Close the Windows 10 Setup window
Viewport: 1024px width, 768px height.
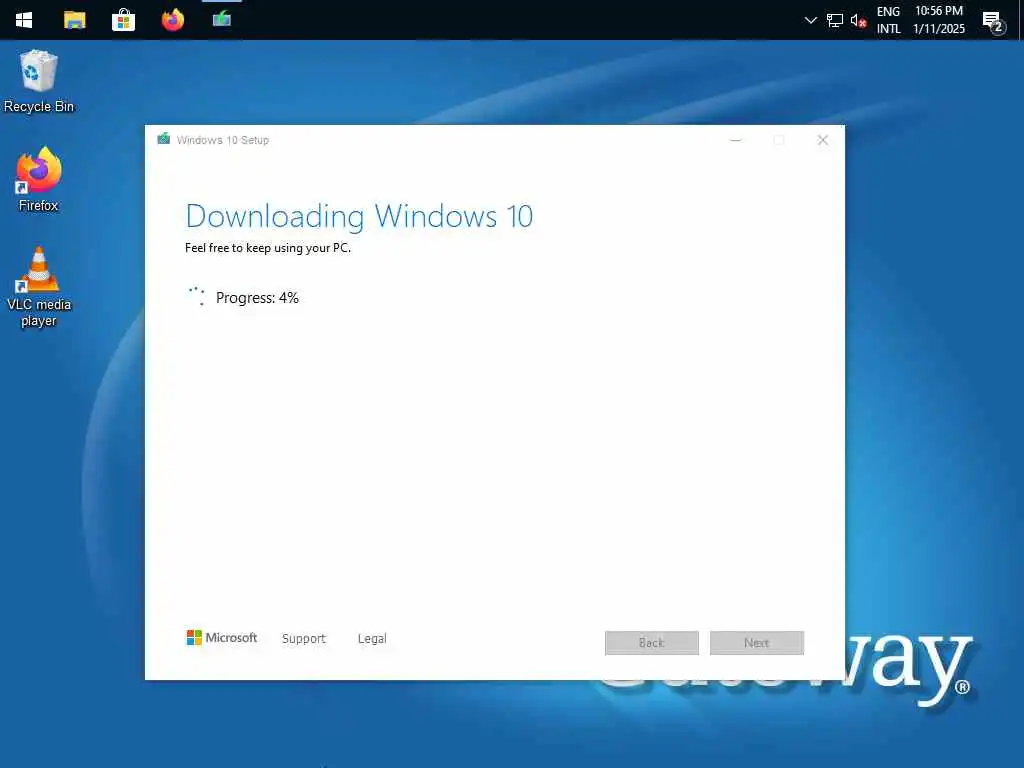[823, 140]
